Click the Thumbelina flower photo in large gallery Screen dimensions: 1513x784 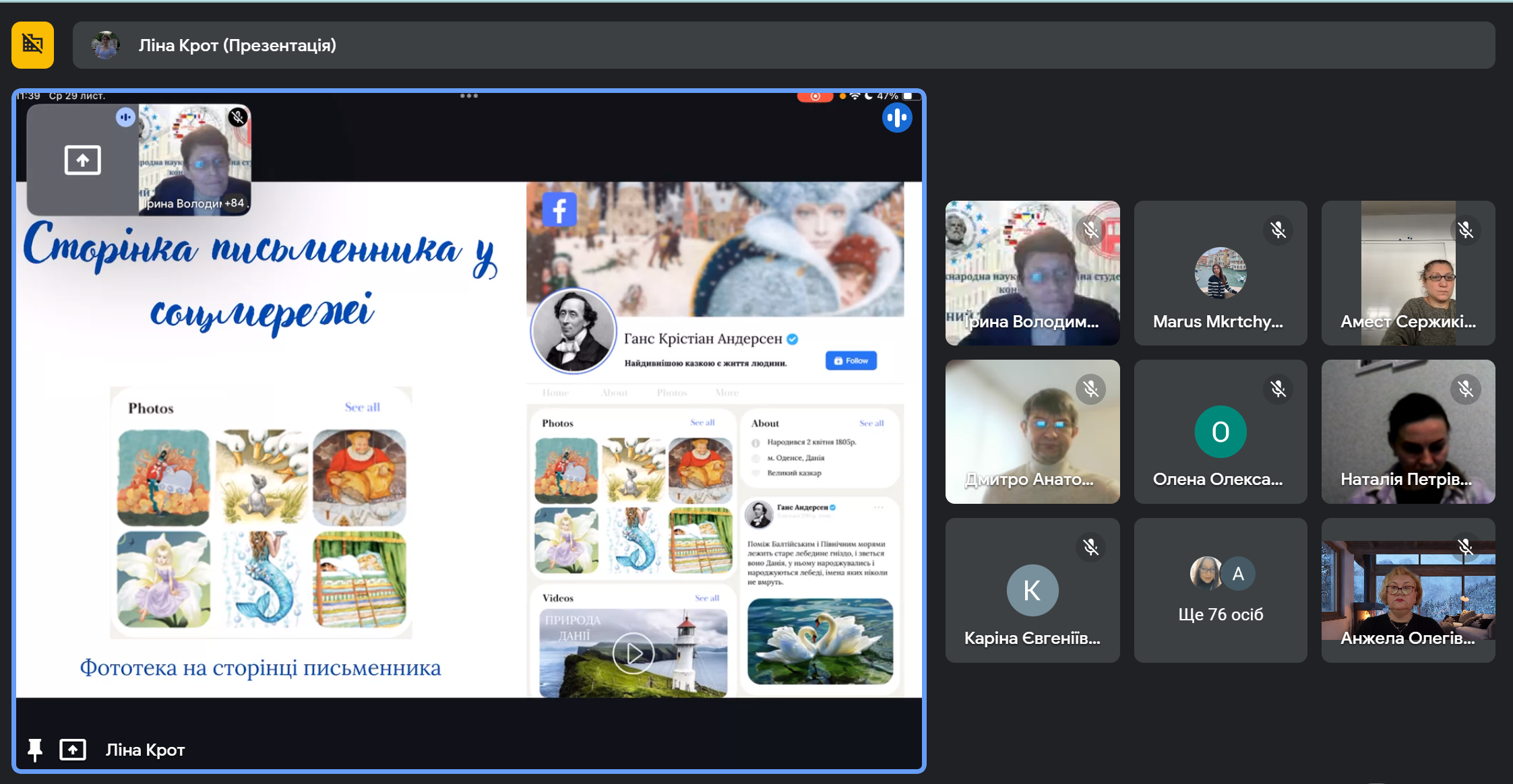click(163, 579)
